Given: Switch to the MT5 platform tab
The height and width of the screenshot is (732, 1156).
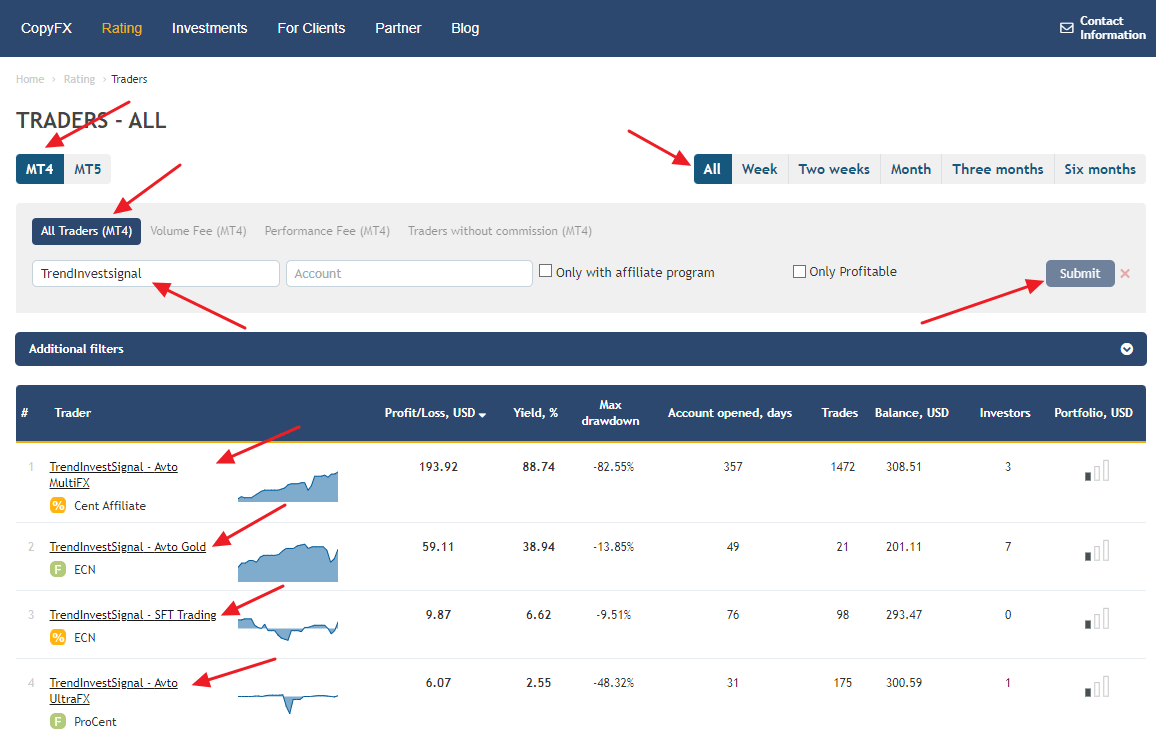Looking at the screenshot, I should 88,169.
